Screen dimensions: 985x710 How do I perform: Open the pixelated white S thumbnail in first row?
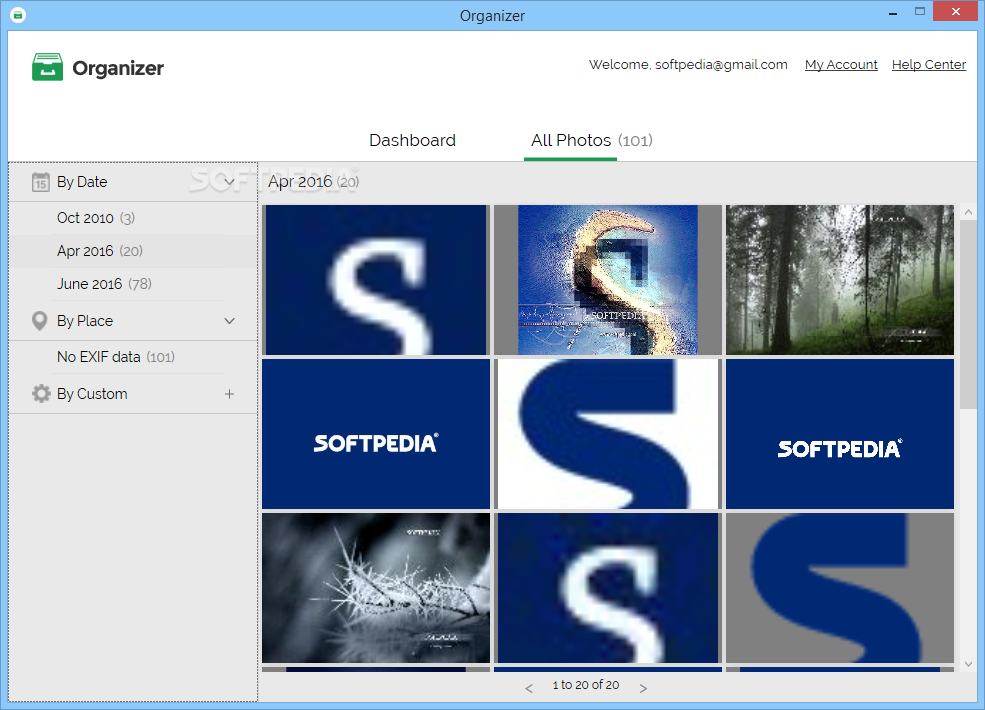click(x=376, y=280)
